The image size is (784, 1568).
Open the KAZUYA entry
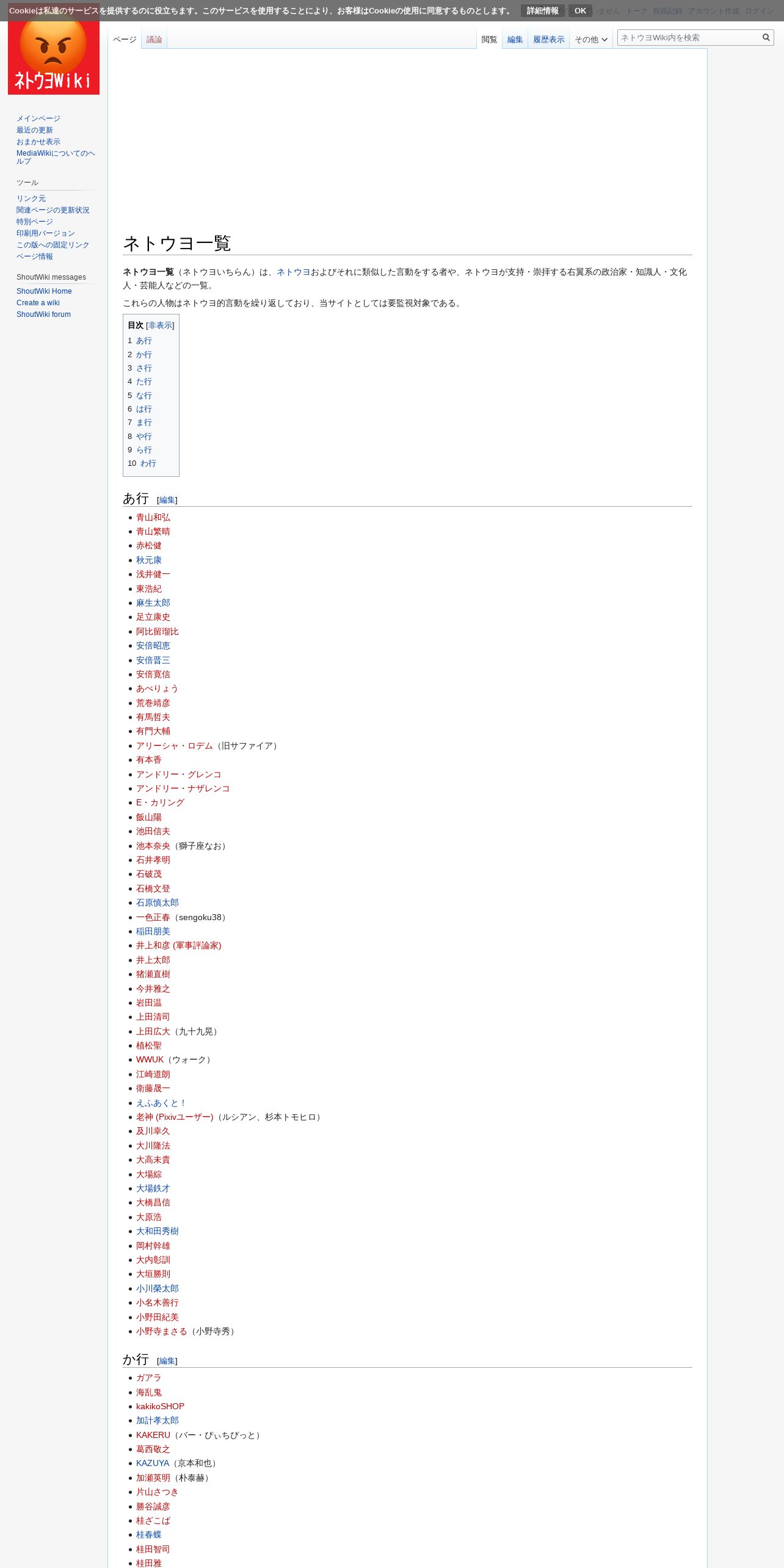click(x=153, y=1463)
